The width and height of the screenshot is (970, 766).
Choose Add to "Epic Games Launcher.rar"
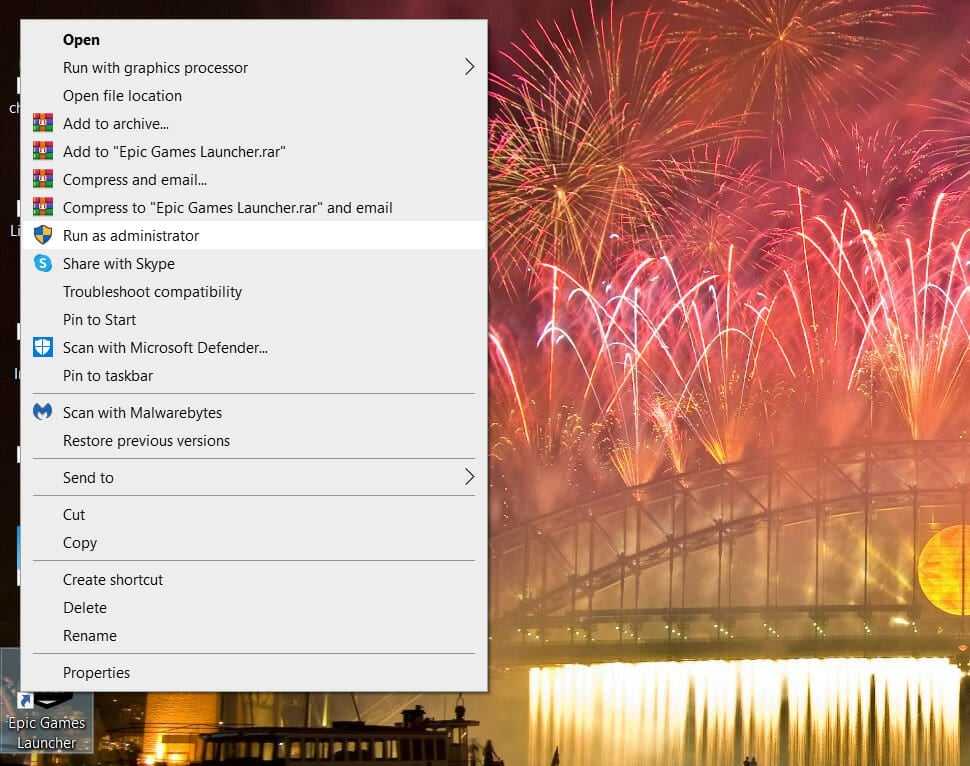pos(254,152)
